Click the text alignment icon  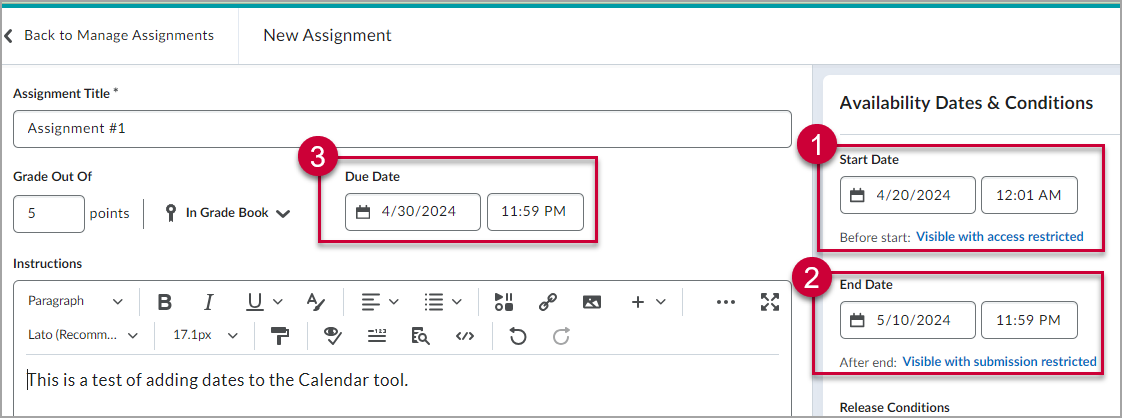(370, 302)
